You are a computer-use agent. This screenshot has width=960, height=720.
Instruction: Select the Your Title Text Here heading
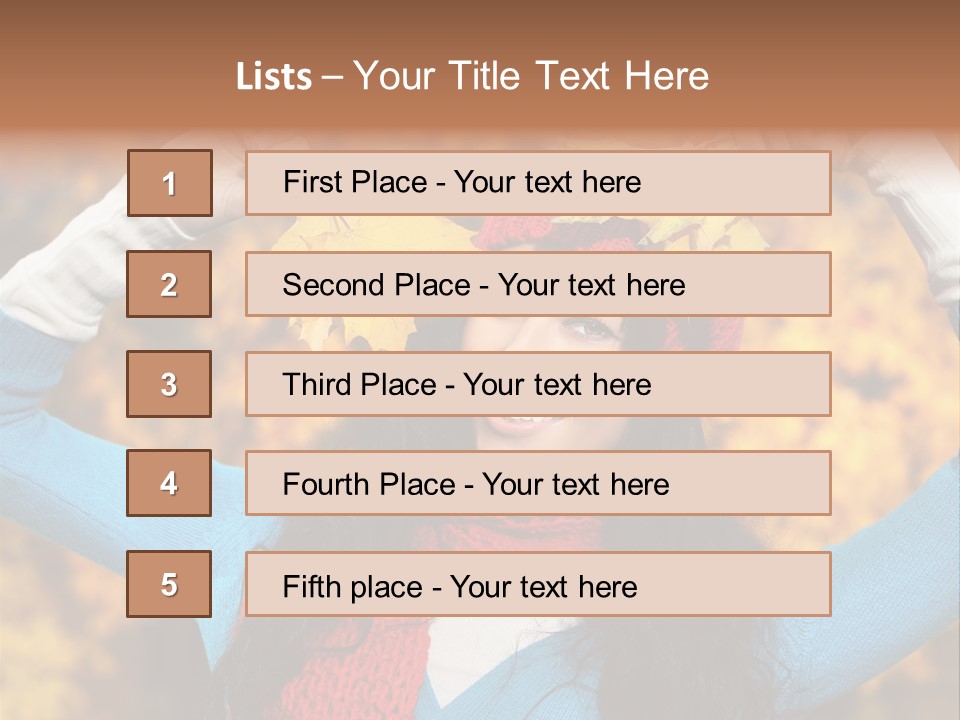coord(530,77)
